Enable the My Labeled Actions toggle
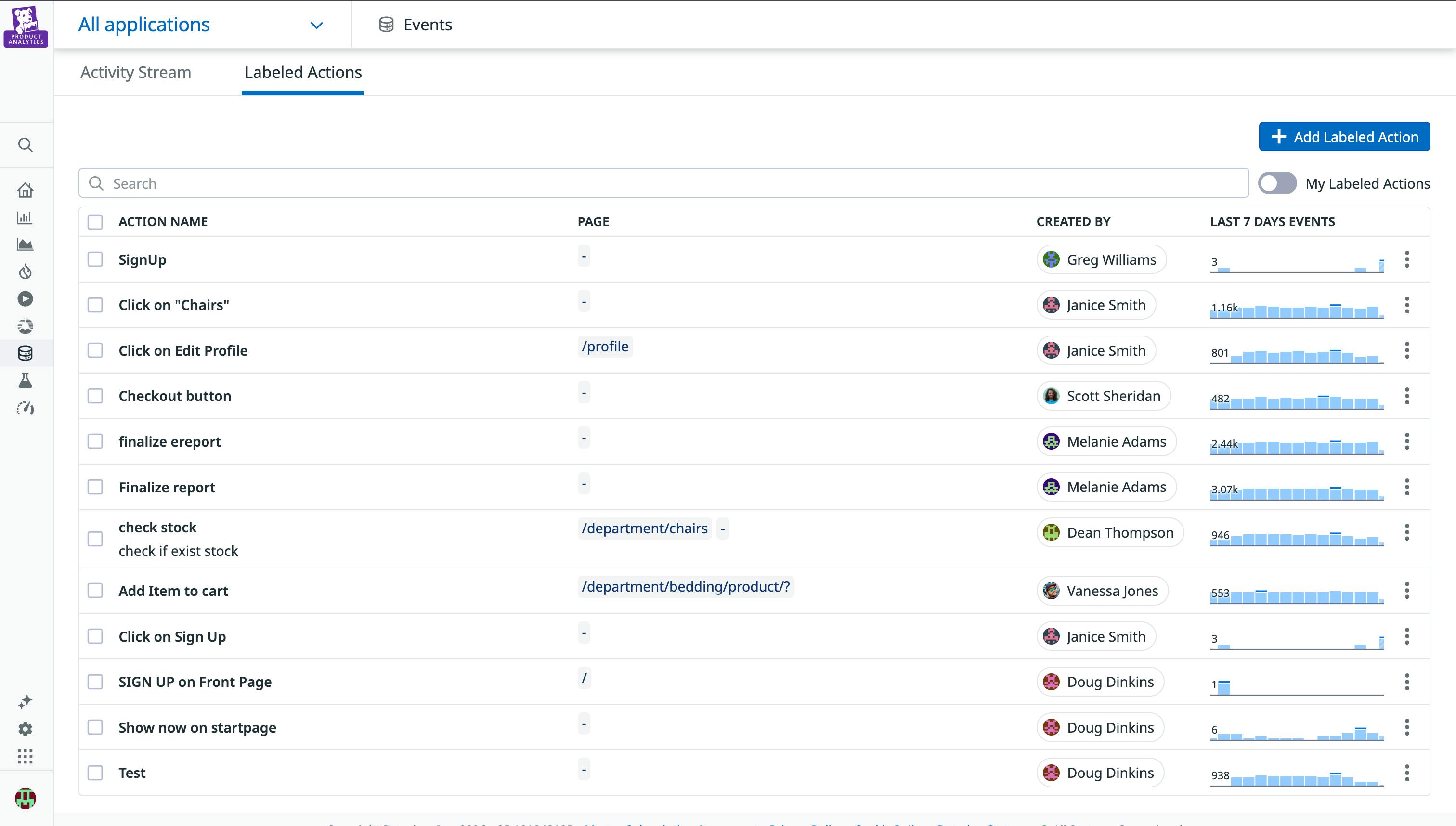 point(1278,183)
